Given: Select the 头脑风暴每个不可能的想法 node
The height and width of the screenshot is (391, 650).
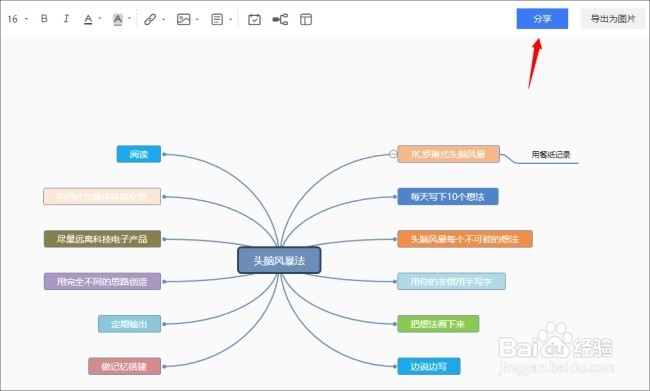Looking at the screenshot, I should point(465,239).
